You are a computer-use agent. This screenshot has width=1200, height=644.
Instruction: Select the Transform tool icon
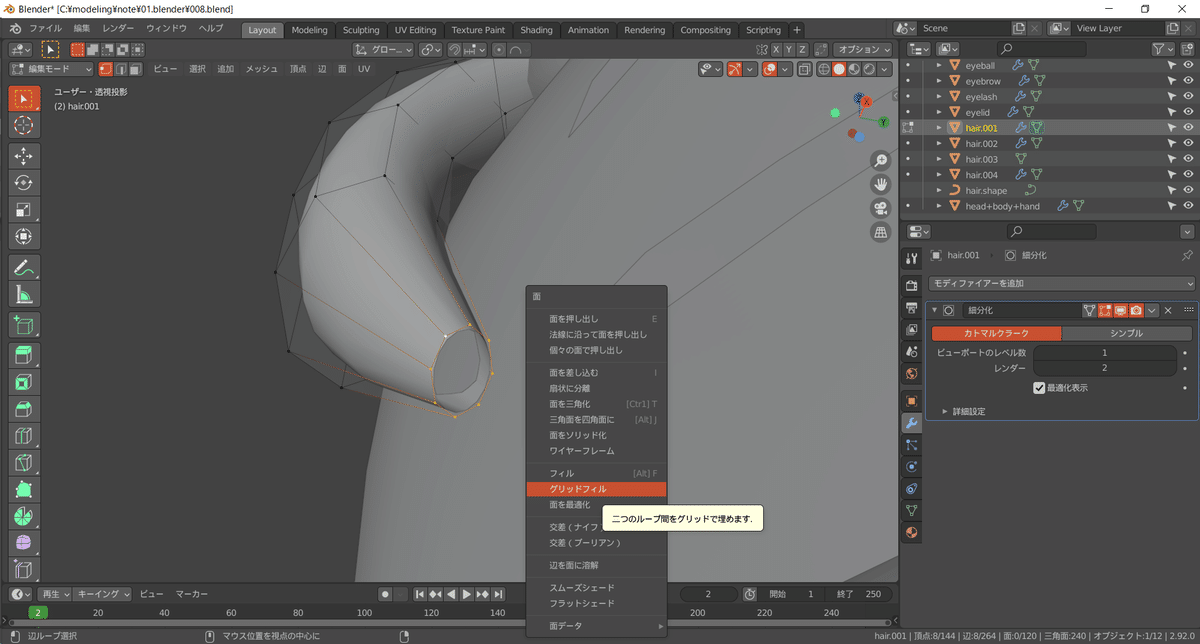pyautogui.click(x=24, y=237)
